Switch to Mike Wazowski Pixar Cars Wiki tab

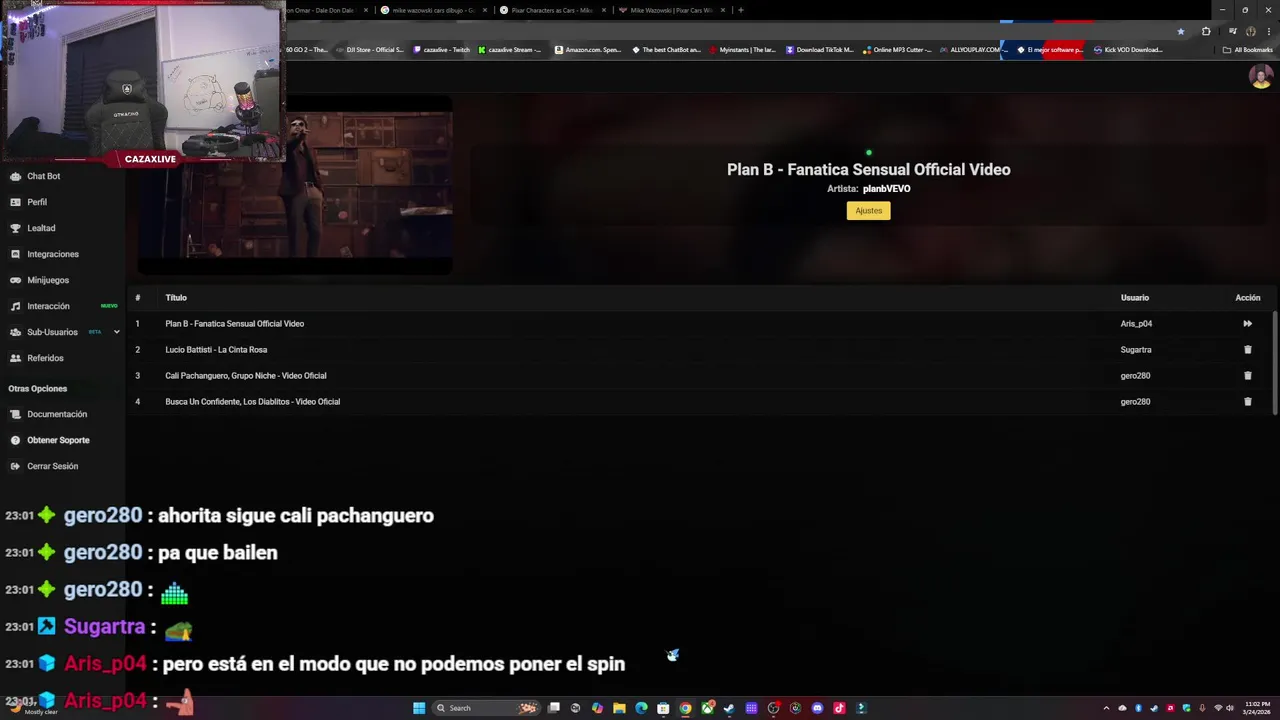[671, 10]
